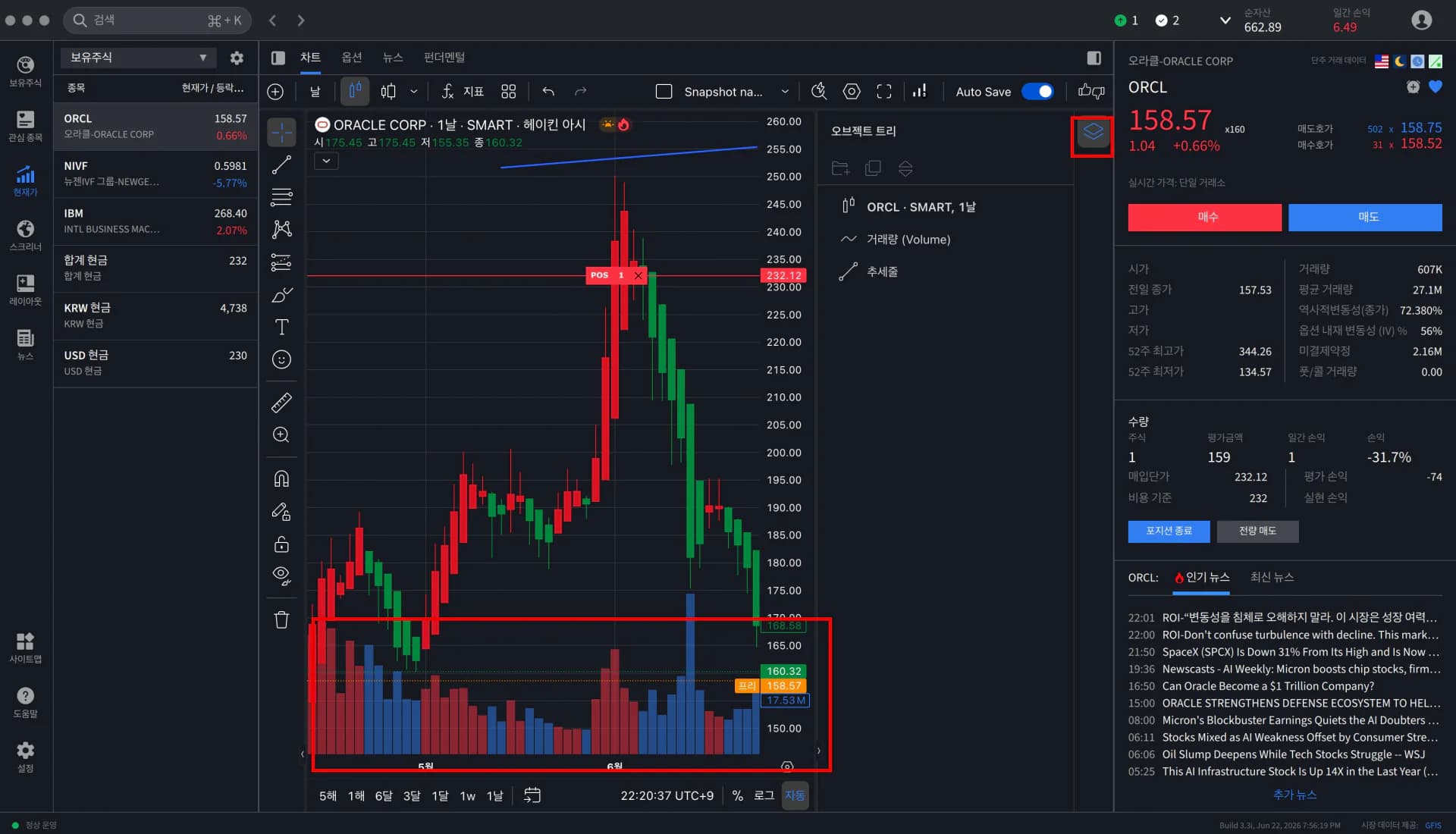
Task: Open the forecasting and measurement tools
Action: (x=281, y=262)
